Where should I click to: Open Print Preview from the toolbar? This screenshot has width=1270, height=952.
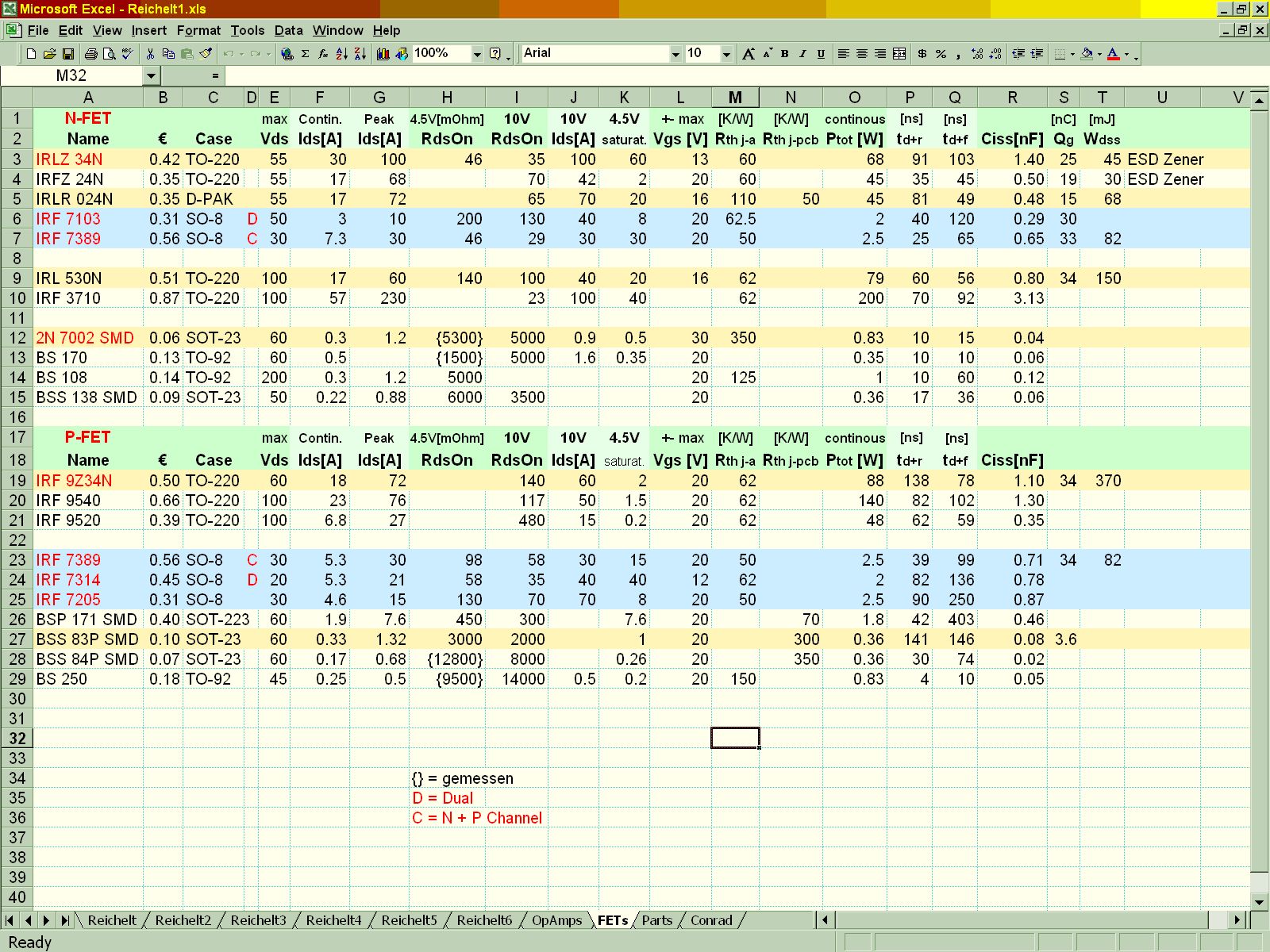tap(110, 54)
